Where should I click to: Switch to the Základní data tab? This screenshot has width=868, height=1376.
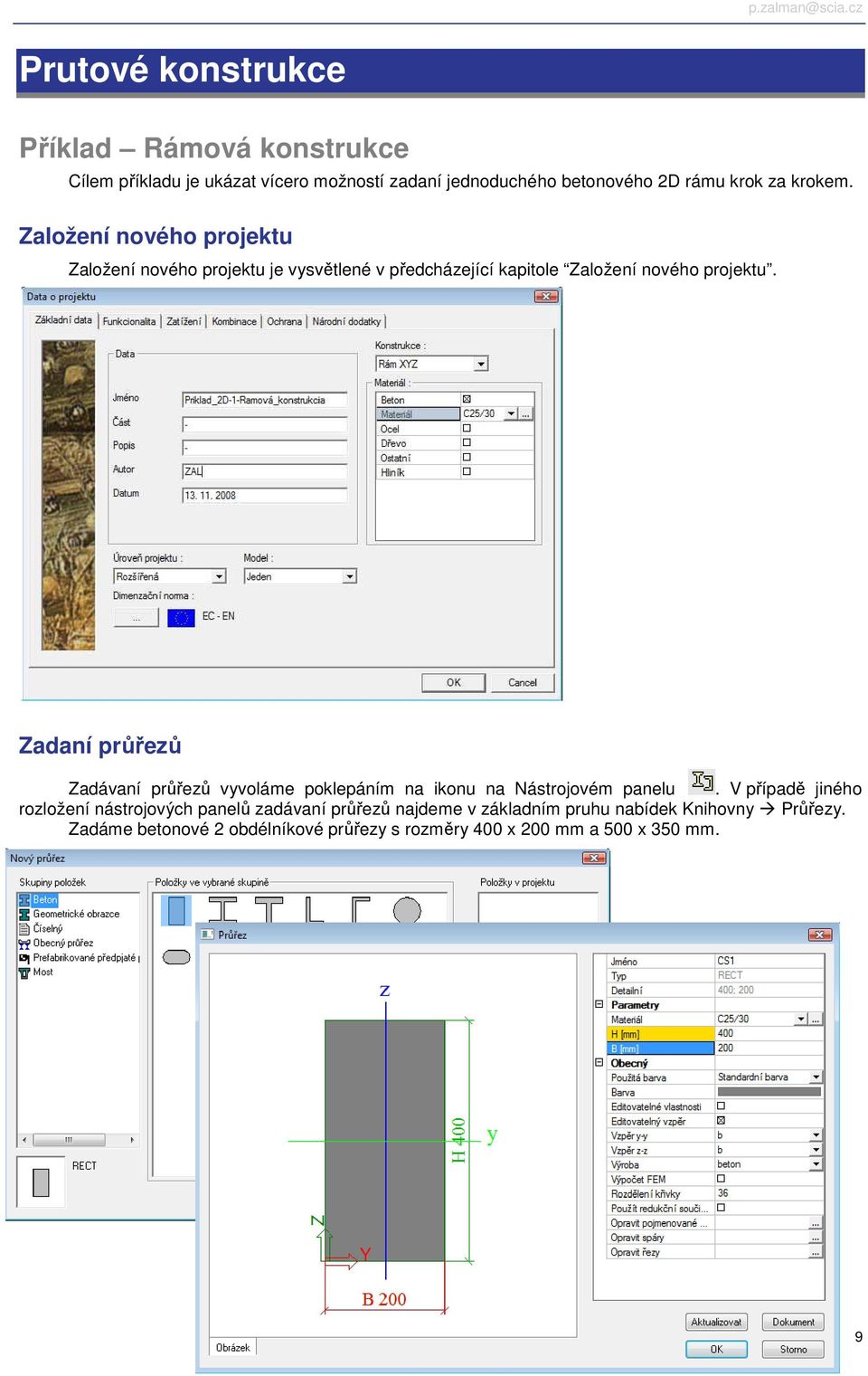point(63,320)
